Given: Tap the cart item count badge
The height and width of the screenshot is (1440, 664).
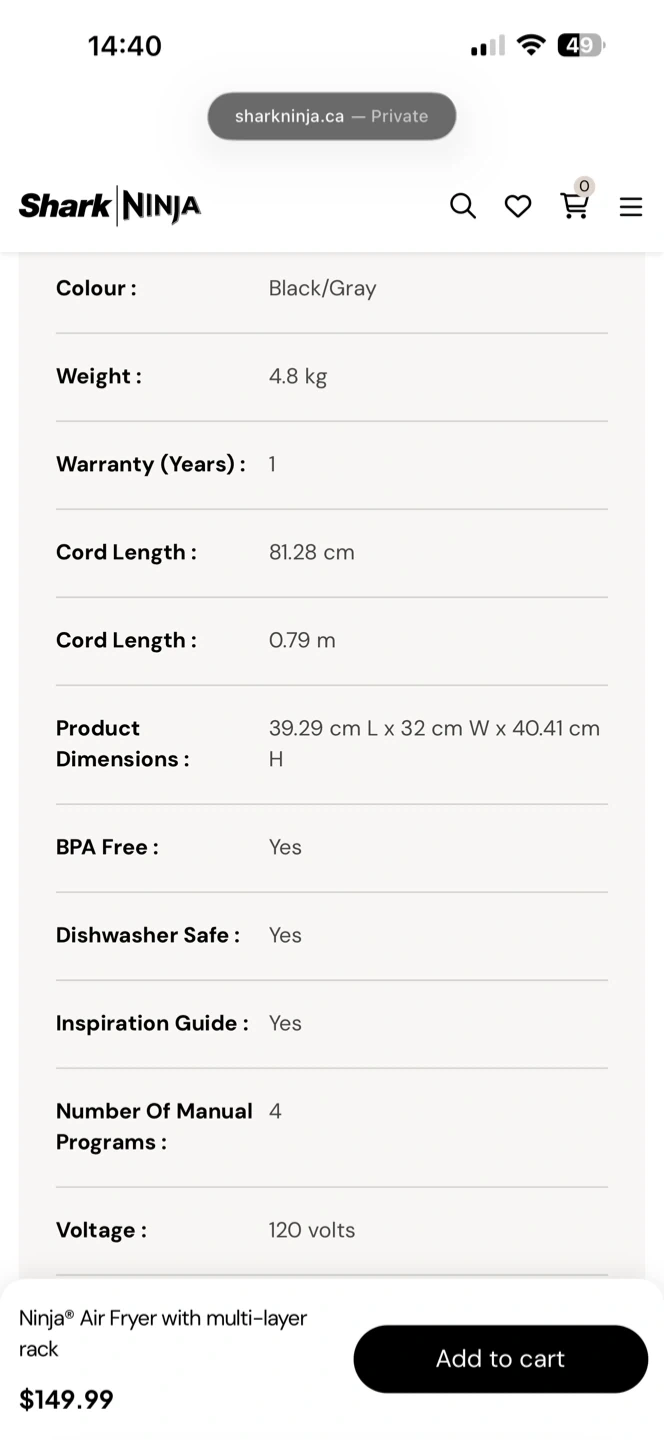Looking at the screenshot, I should 584,185.
